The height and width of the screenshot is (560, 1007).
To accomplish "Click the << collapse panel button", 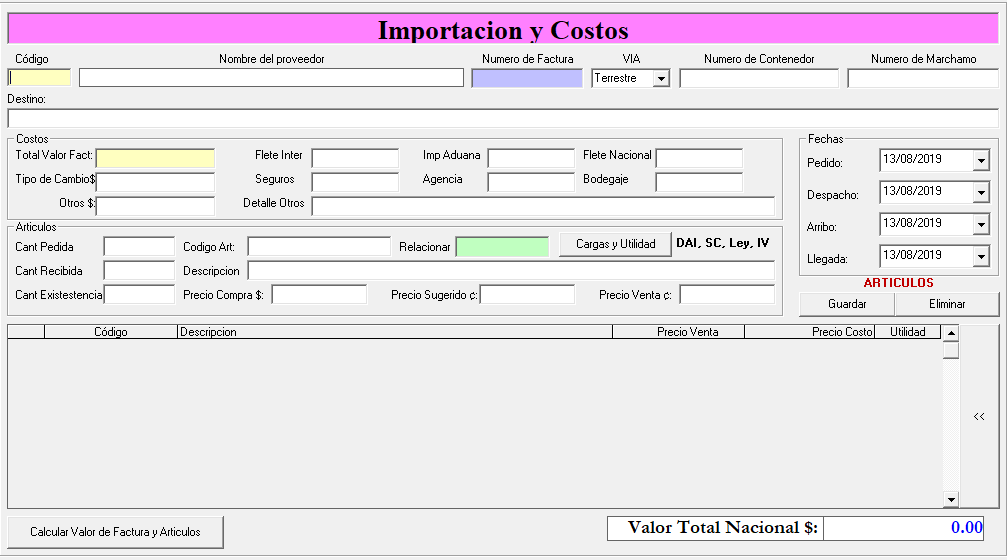I will coord(979,417).
